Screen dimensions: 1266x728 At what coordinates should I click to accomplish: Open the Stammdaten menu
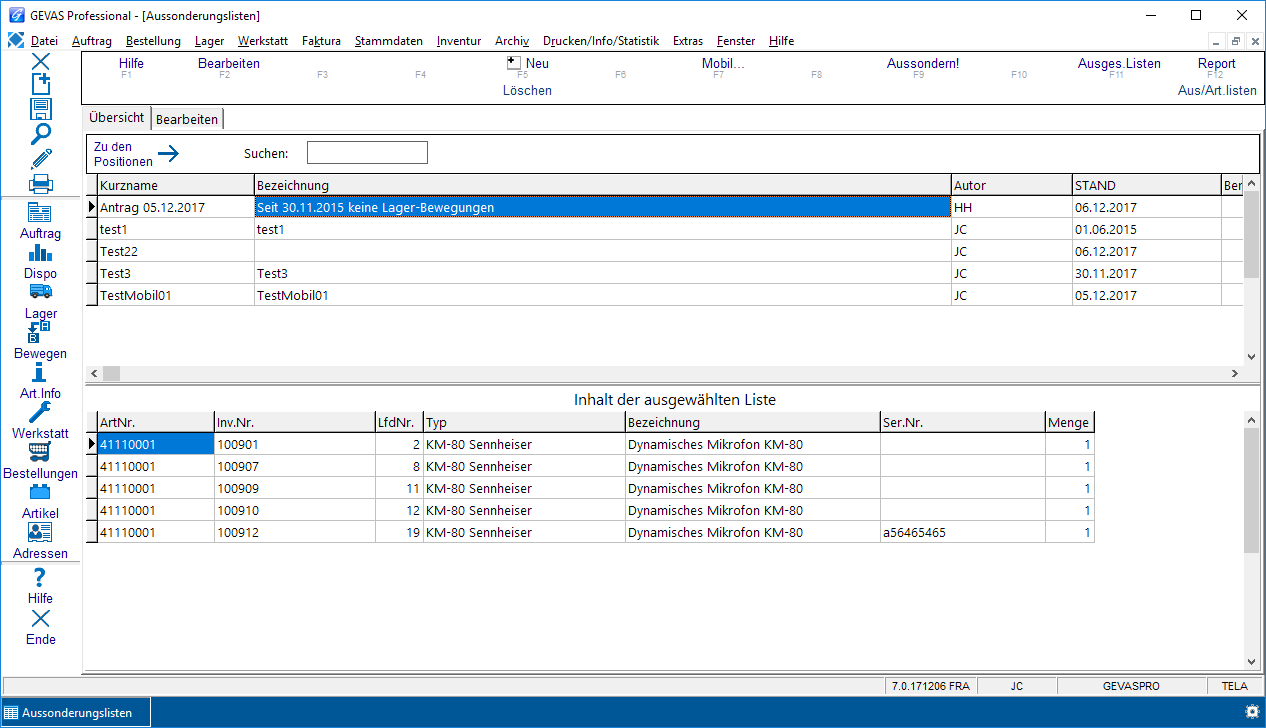pyautogui.click(x=388, y=41)
